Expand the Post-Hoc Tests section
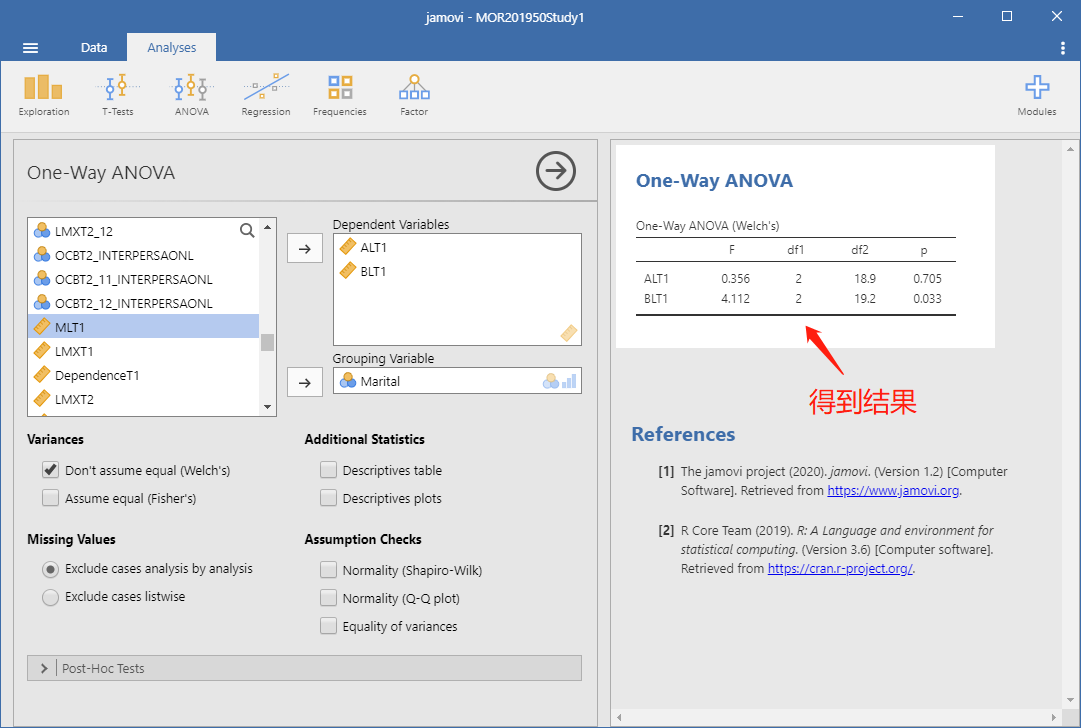Viewport: 1081px width, 728px height. click(x=304, y=668)
